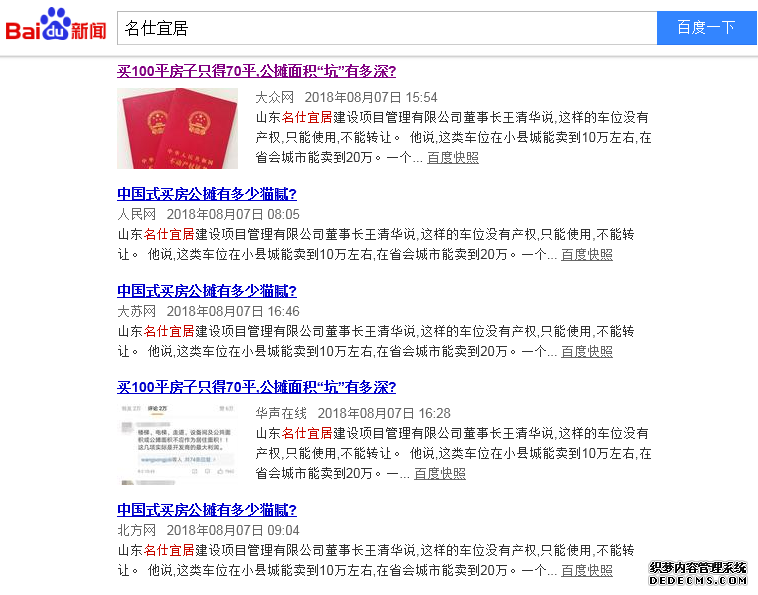This screenshot has width=758, height=595.
Task: Click the 人民网 source label
Action: click(x=137, y=214)
